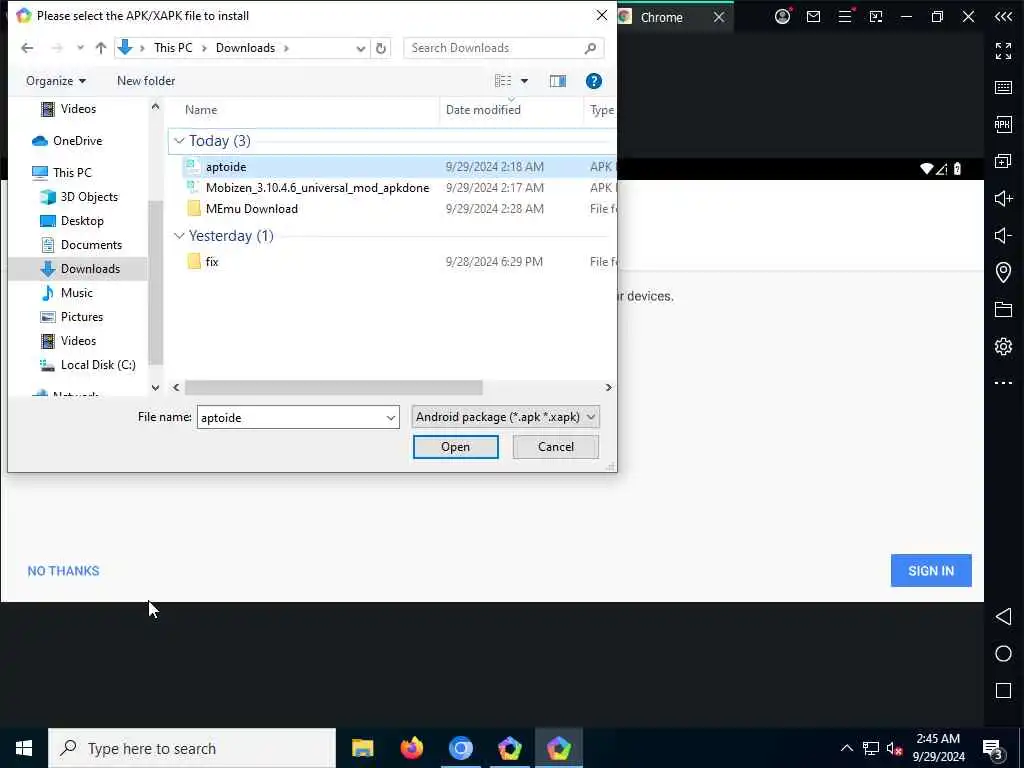The image size is (1024, 768).
Task: Select OneDrive in the navigation pane
Action: pyautogui.click(x=77, y=140)
